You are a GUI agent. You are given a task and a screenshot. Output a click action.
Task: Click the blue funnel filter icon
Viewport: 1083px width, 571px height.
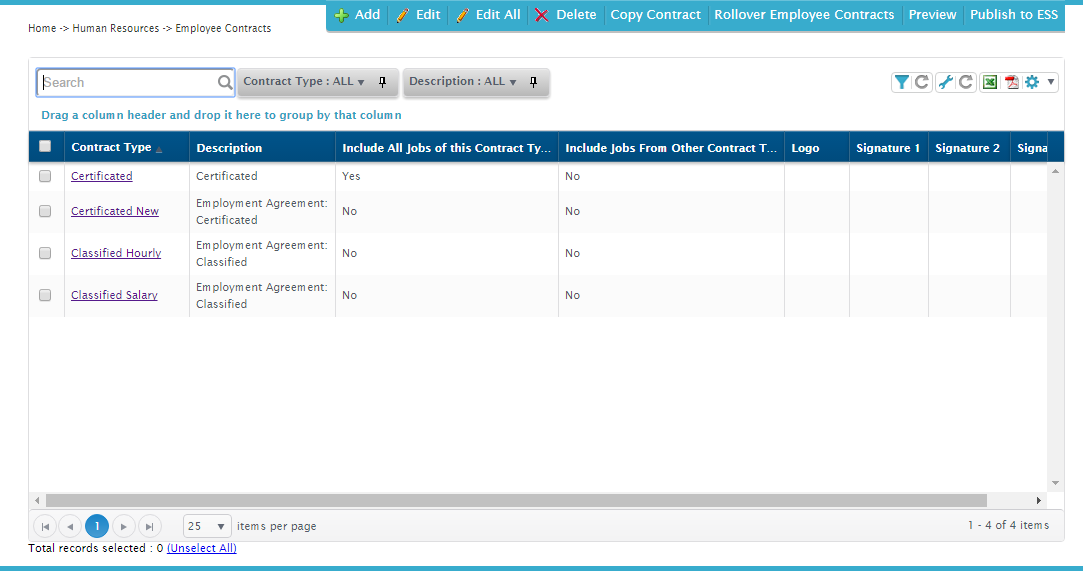click(x=901, y=83)
